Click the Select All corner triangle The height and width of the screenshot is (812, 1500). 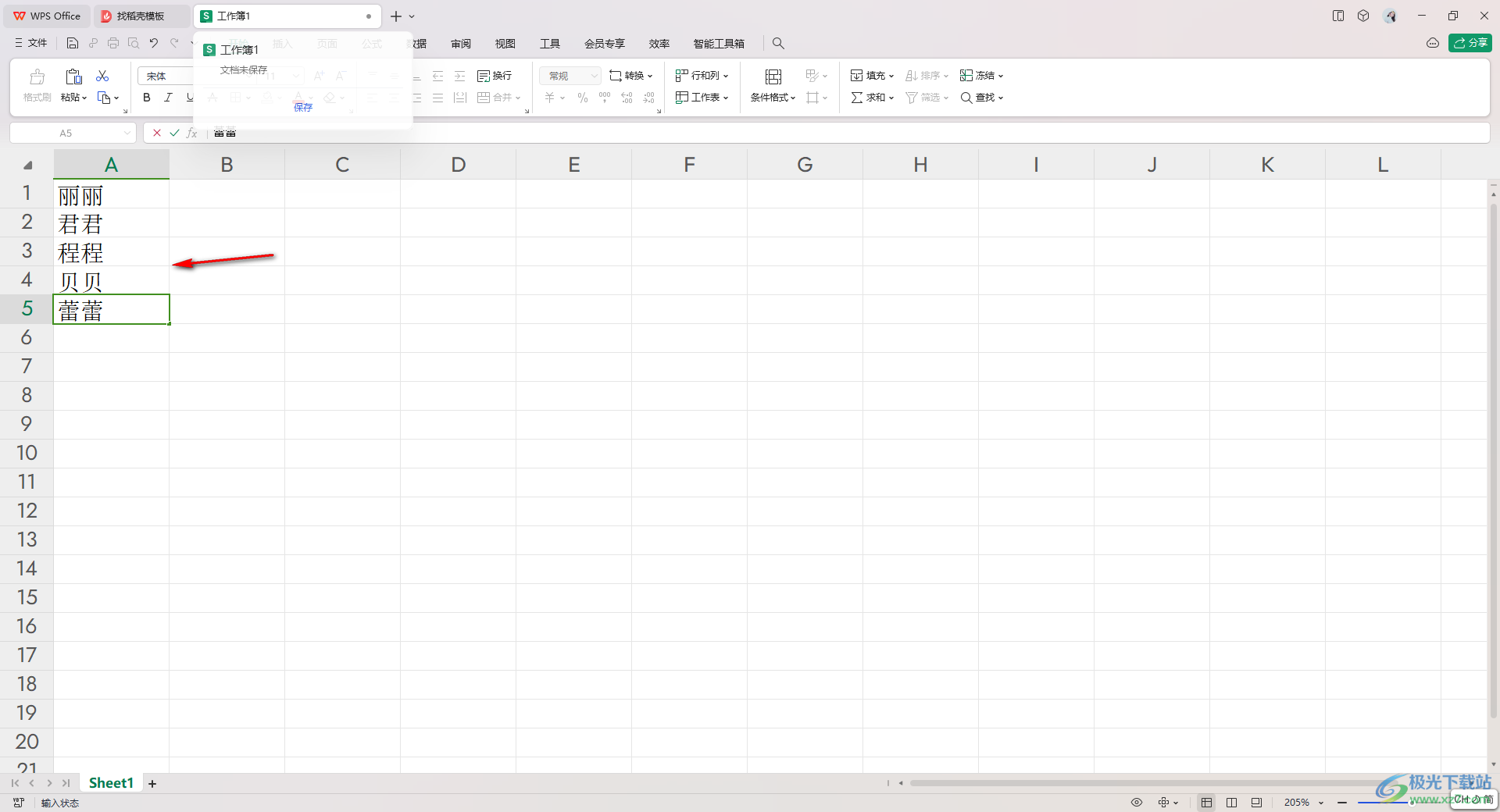(x=27, y=165)
